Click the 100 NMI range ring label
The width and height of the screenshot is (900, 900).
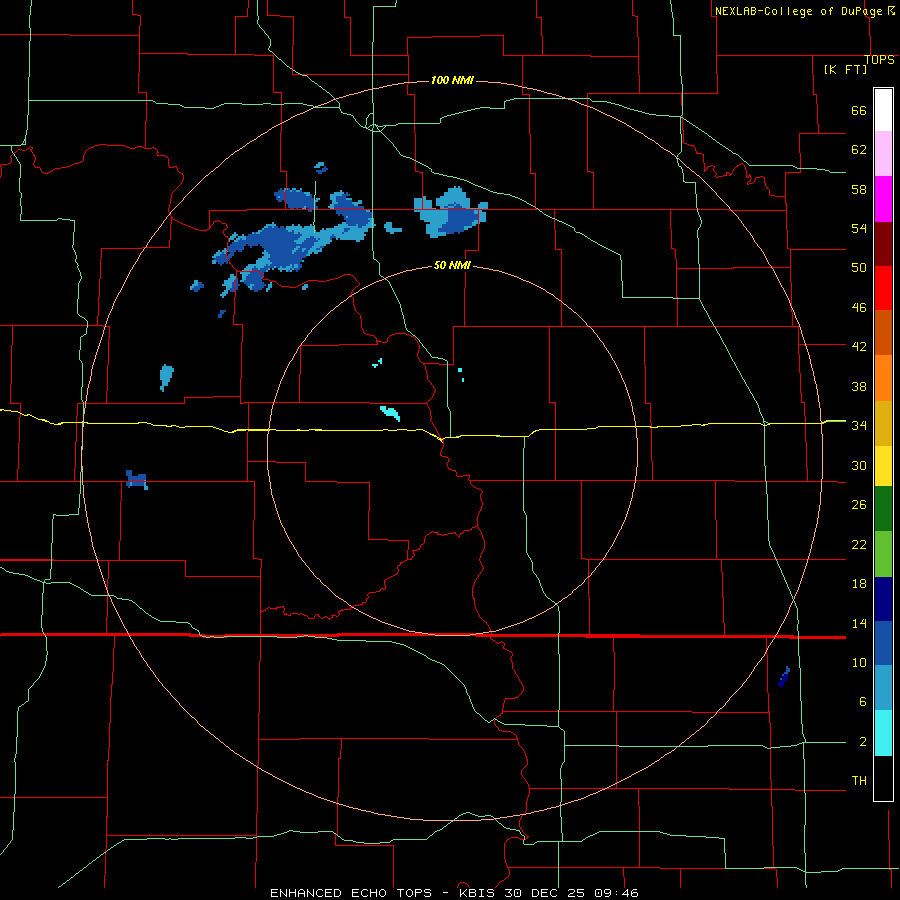click(452, 80)
